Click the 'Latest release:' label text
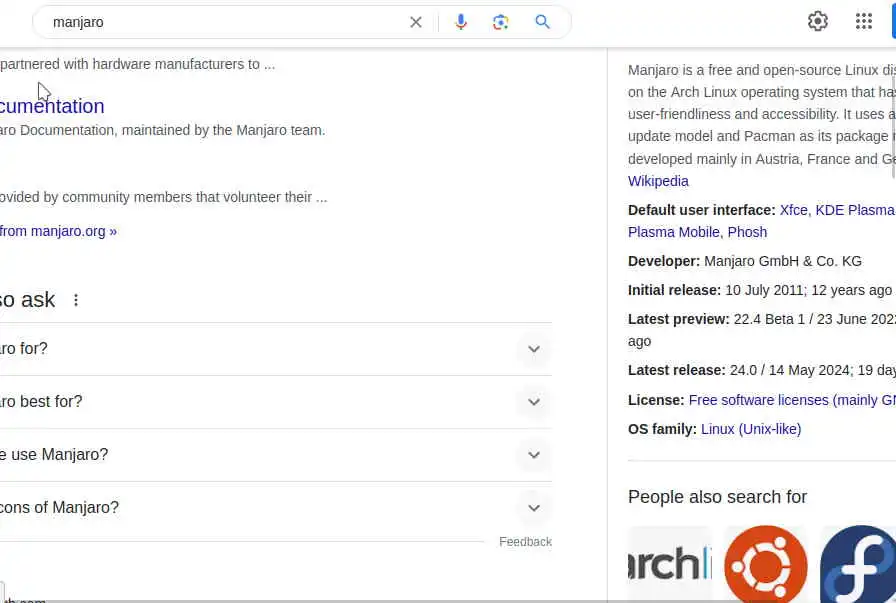The image size is (896, 603). point(677,370)
